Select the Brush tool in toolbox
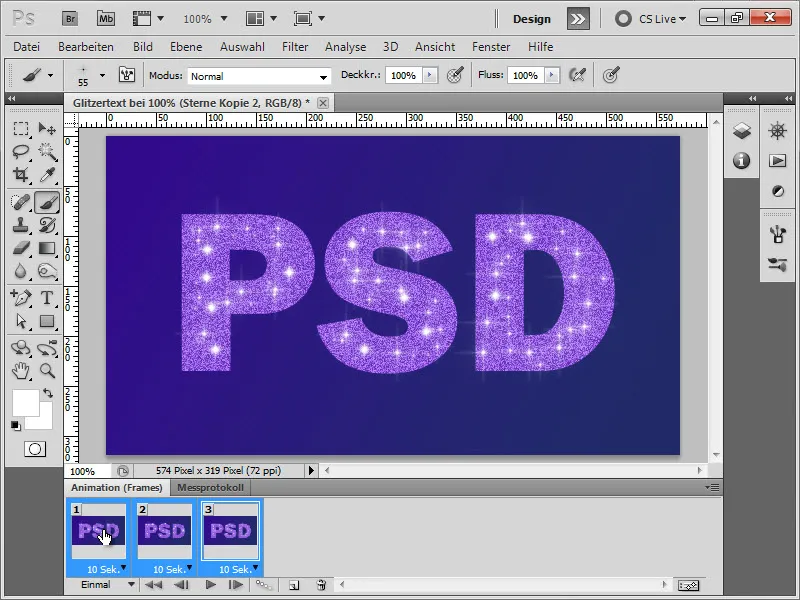 (x=47, y=202)
